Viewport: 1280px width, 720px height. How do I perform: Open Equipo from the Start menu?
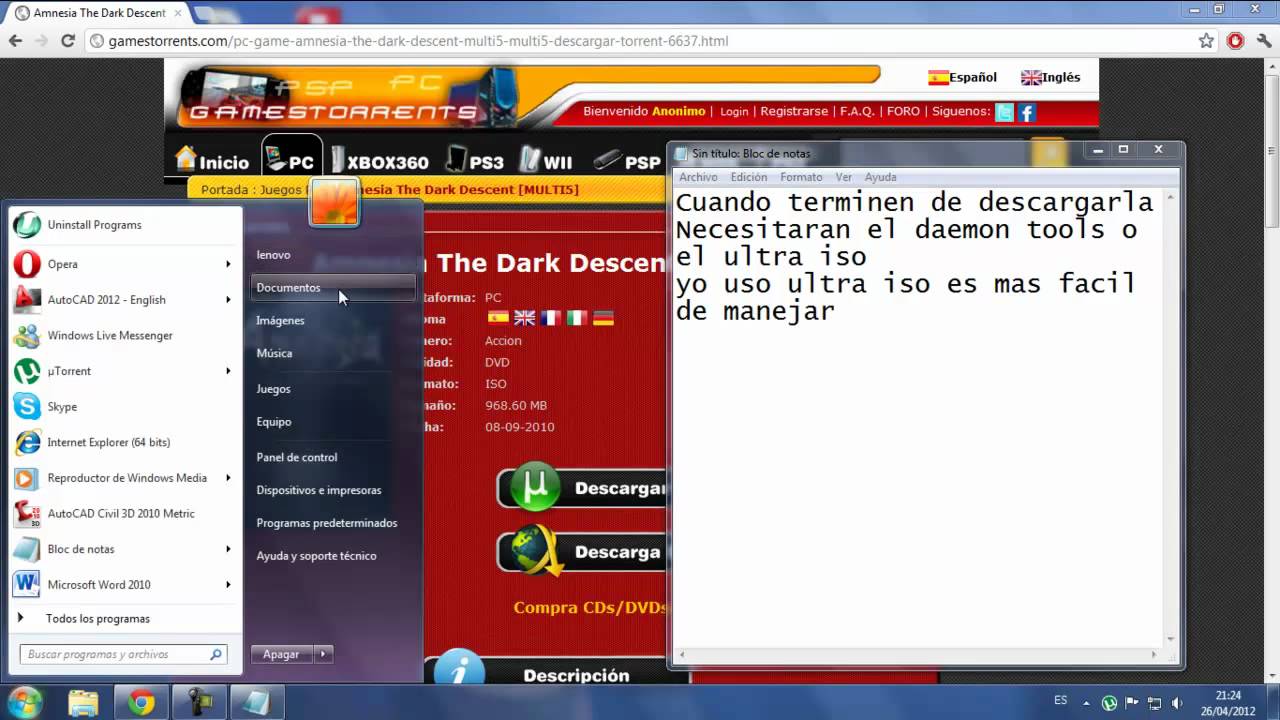point(274,422)
